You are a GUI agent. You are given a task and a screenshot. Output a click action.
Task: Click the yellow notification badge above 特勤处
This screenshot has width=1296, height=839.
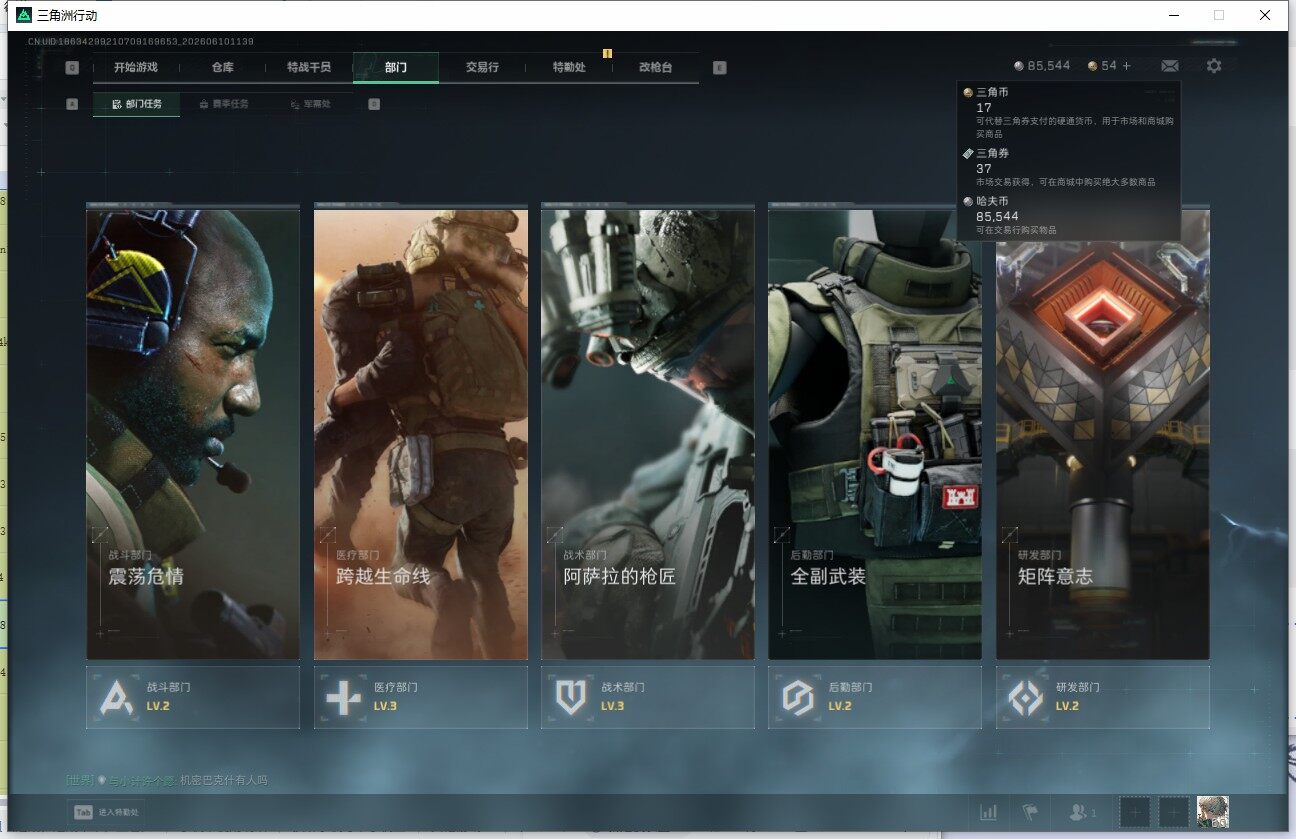(x=607, y=53)
